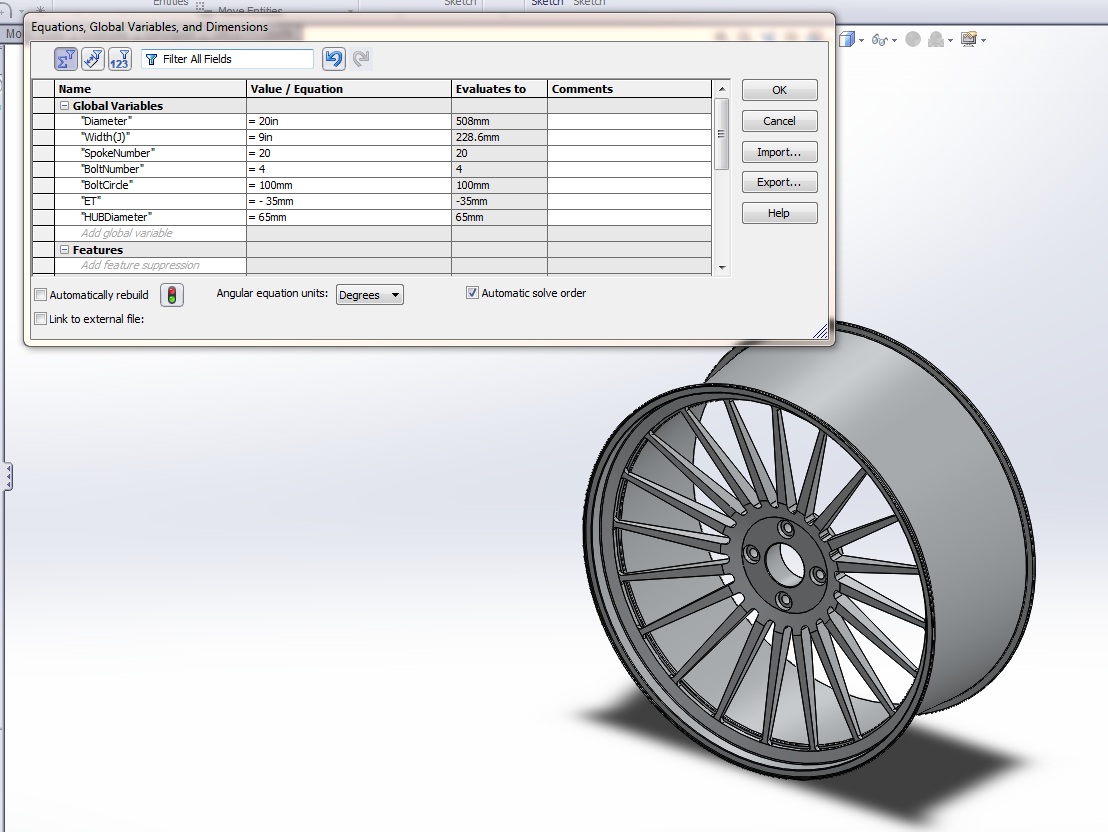Collapse the Global Variables group

(64, 105)
